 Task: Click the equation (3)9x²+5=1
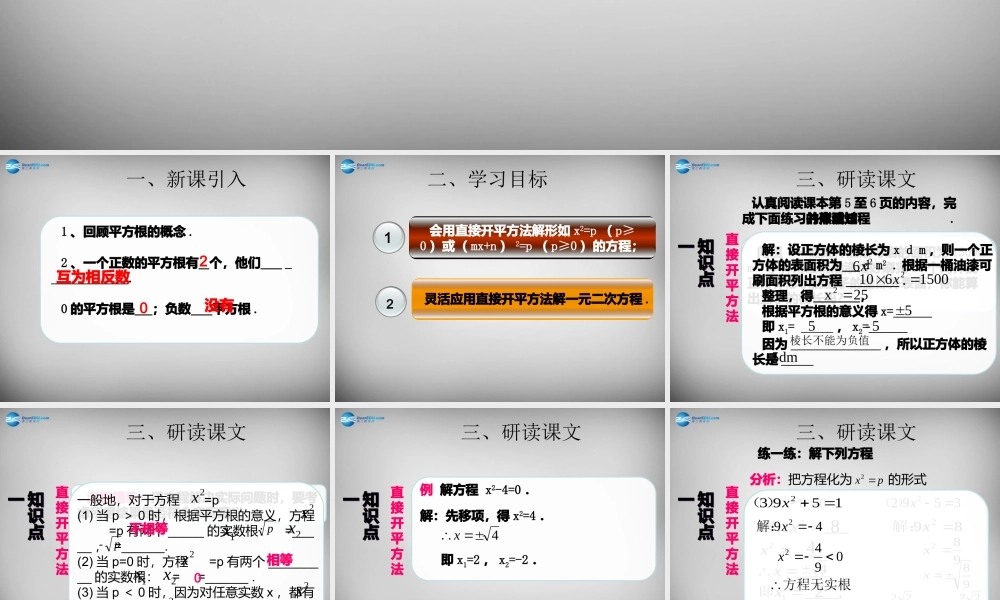tap(798, 502)
